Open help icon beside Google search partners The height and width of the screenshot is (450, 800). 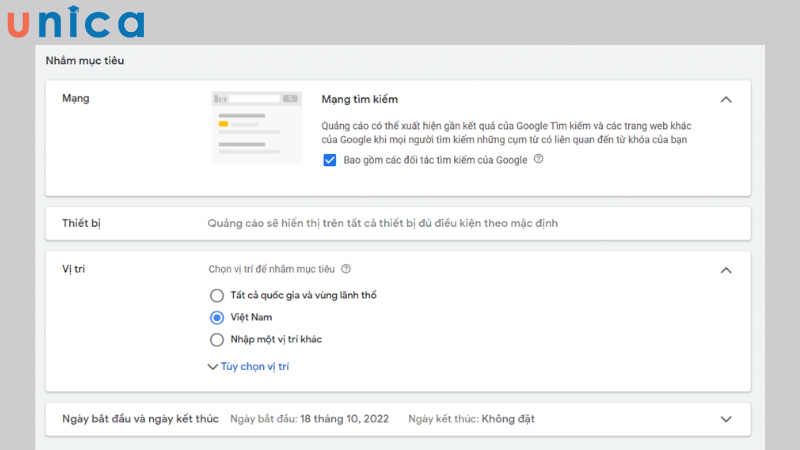539,159
